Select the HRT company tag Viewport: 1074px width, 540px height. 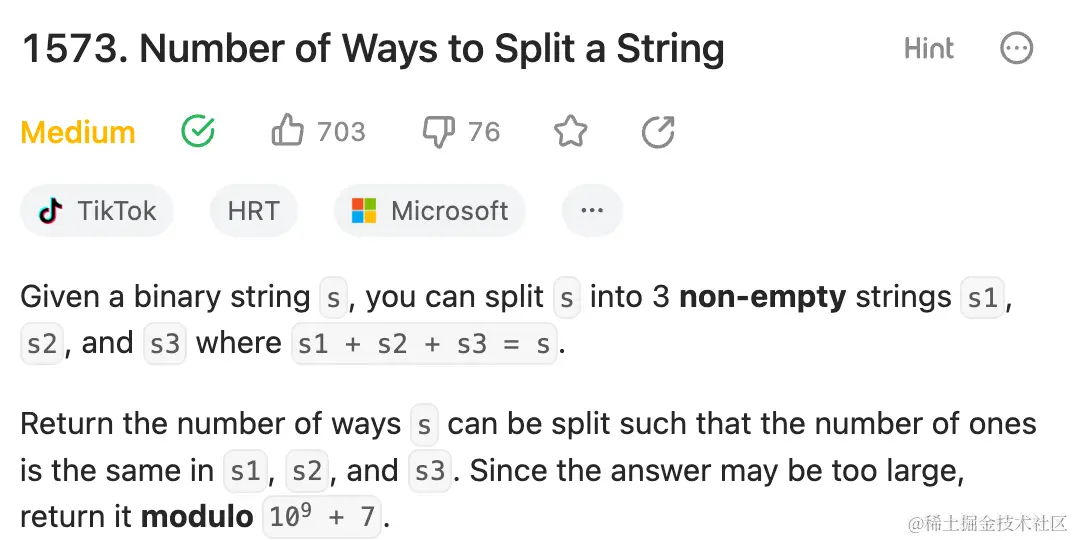coord(254,211)
